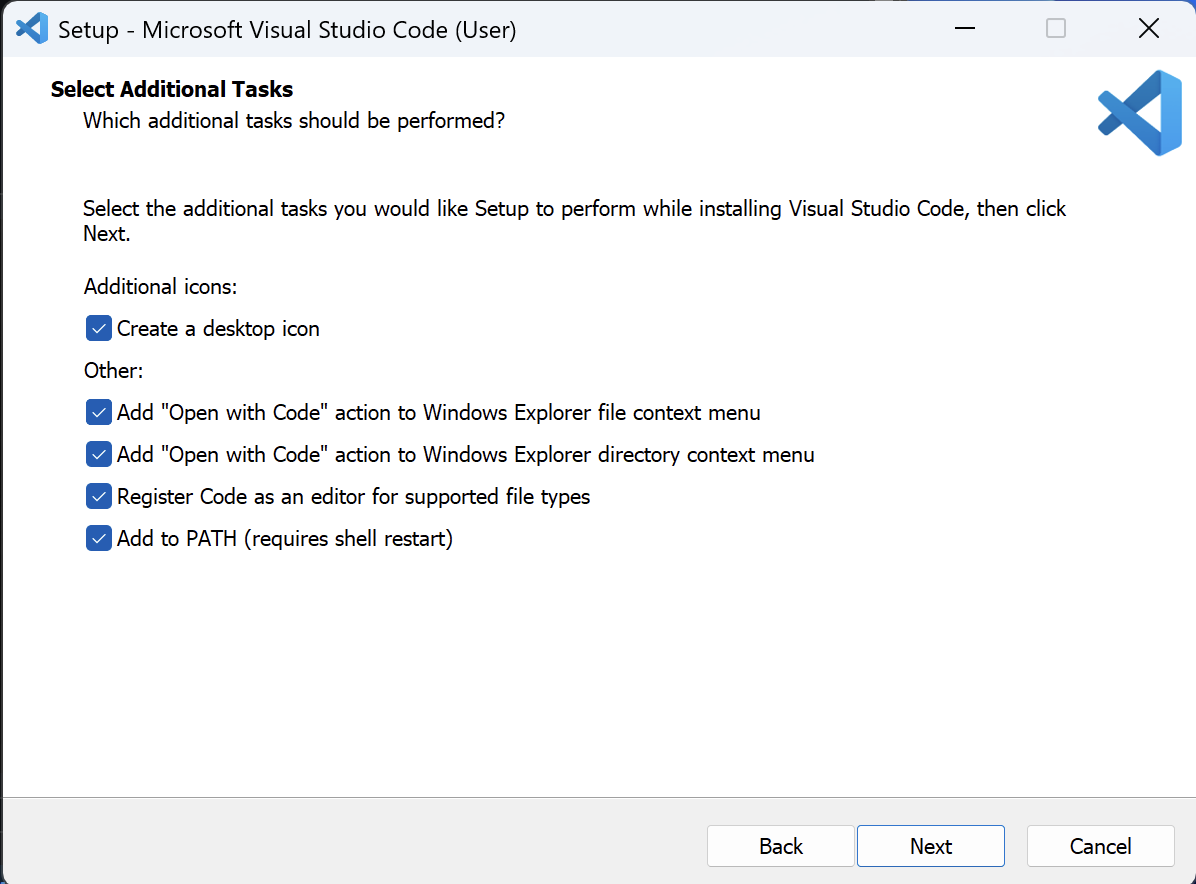Screen dimensions: 1196x884
Task: Click the instruction text about additional tasks
Action: (574, 220)
